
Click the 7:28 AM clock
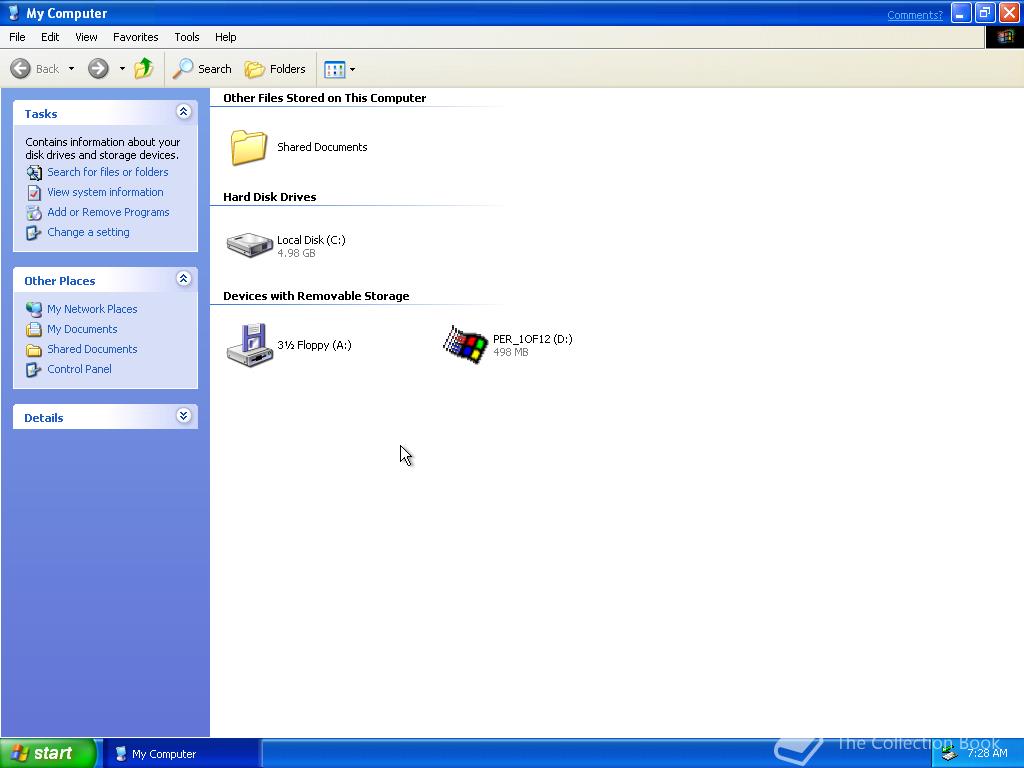(987, 753)
